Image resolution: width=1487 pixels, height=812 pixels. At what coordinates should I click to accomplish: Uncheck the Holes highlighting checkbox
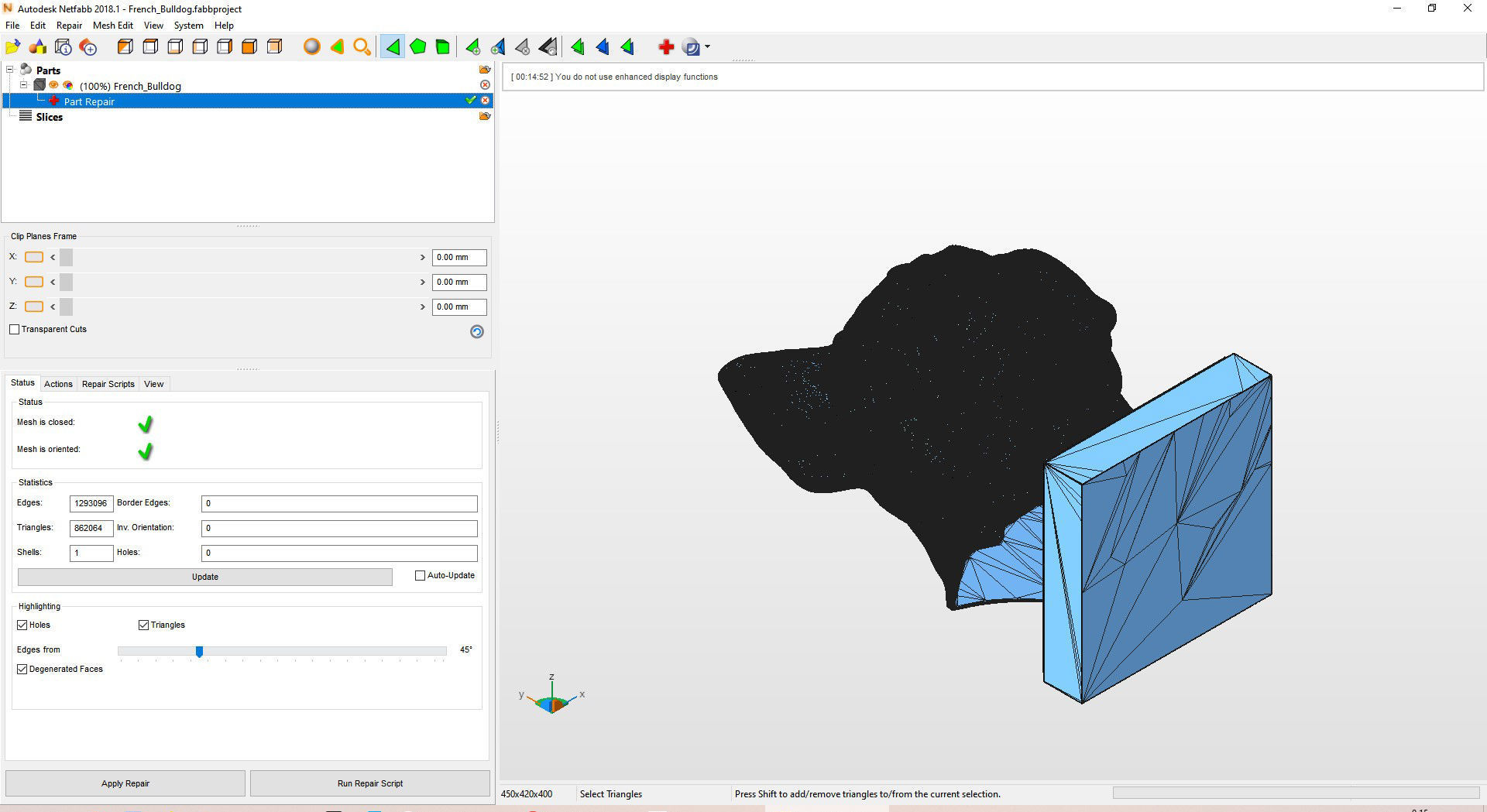pyautogui.click(x=22, y=625)
